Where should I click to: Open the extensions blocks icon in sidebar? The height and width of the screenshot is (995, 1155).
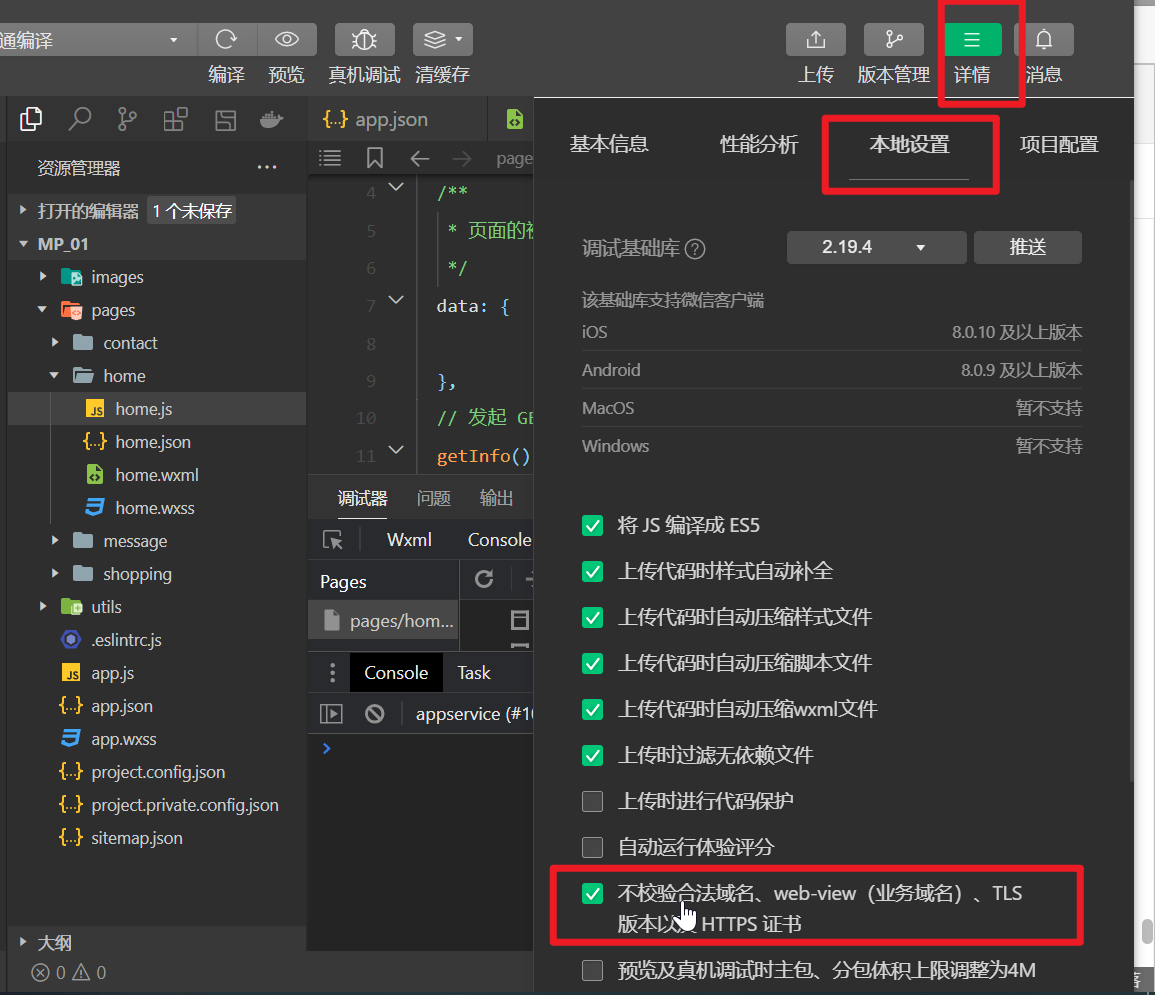pyautogui.click(x=175, y=119)
